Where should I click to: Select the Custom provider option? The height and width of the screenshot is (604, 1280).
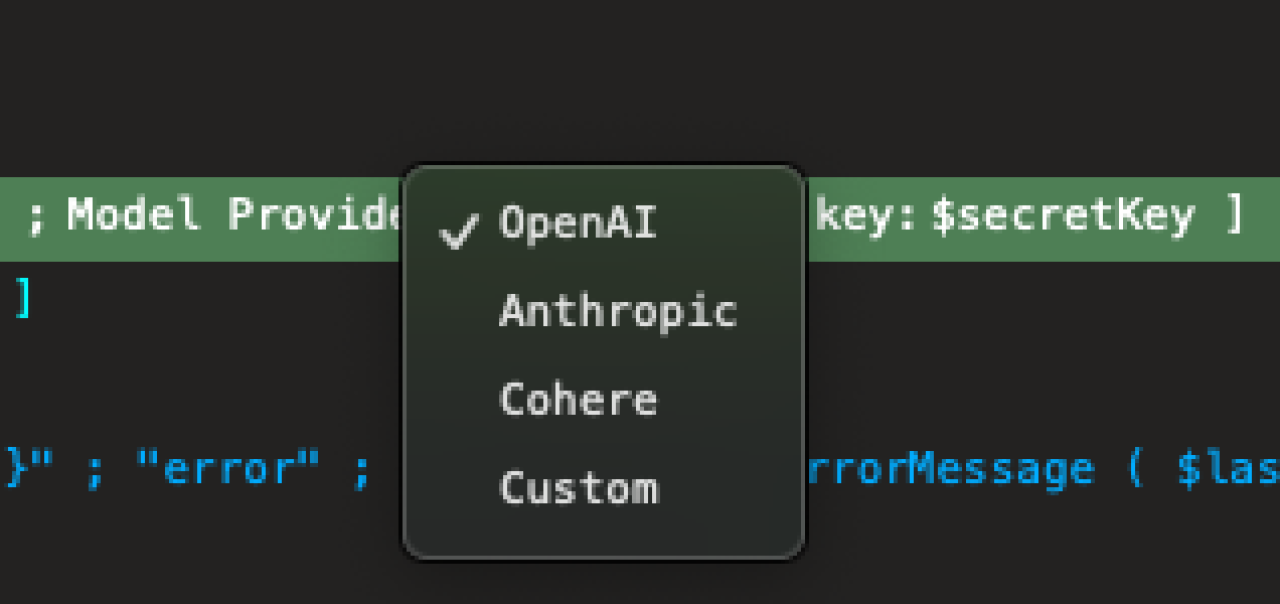tap(579, 488)
